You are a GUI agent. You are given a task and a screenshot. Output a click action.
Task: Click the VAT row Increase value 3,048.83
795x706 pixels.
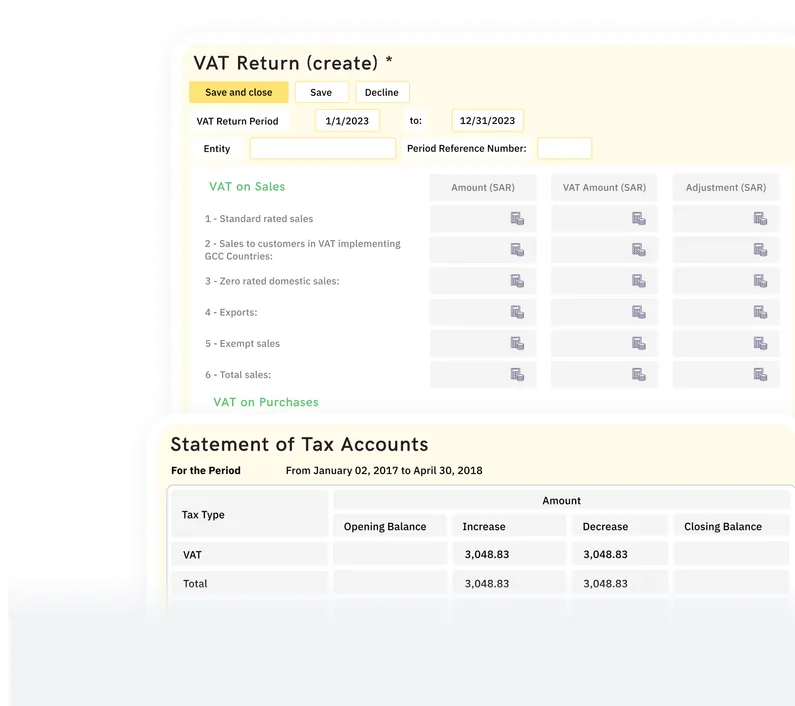[x=487, y=554]
